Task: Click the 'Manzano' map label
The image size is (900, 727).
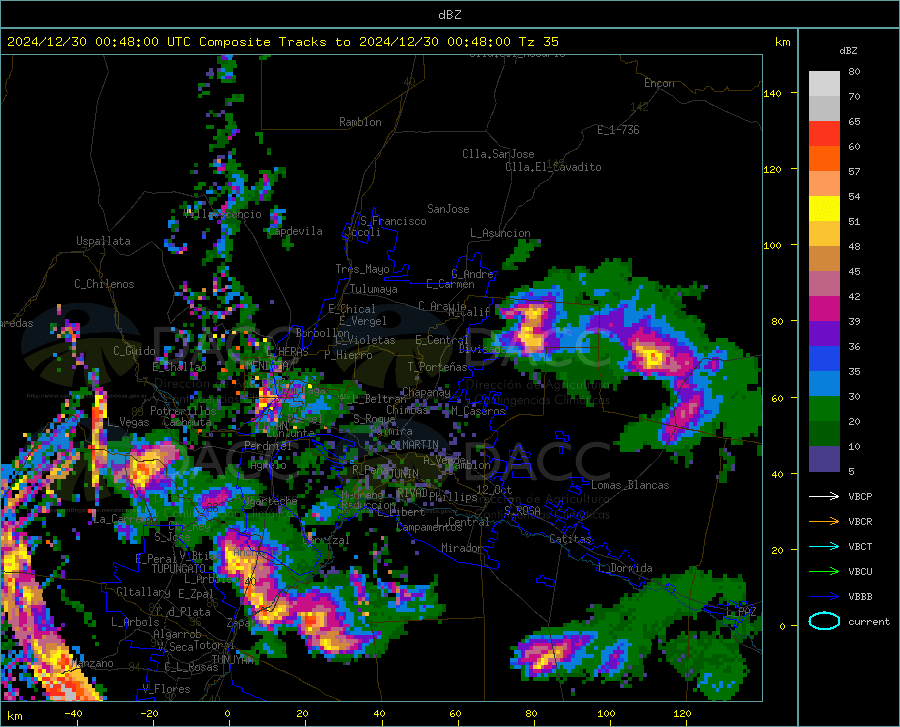Action: tap(92, 663)
